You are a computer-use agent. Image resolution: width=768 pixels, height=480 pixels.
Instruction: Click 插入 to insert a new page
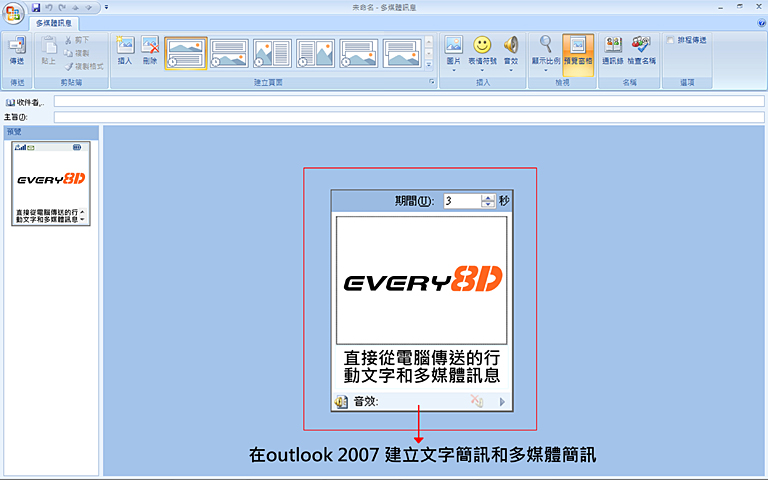[x=125, y=51]
